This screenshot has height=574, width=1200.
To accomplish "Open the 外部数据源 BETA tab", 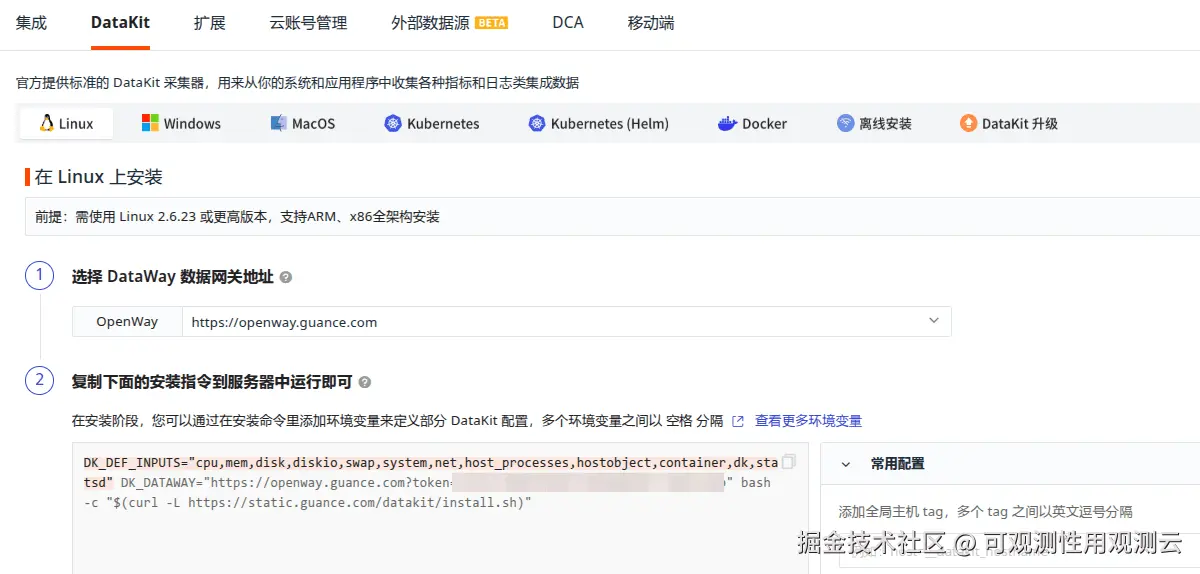I will click(x=449, y=22).
